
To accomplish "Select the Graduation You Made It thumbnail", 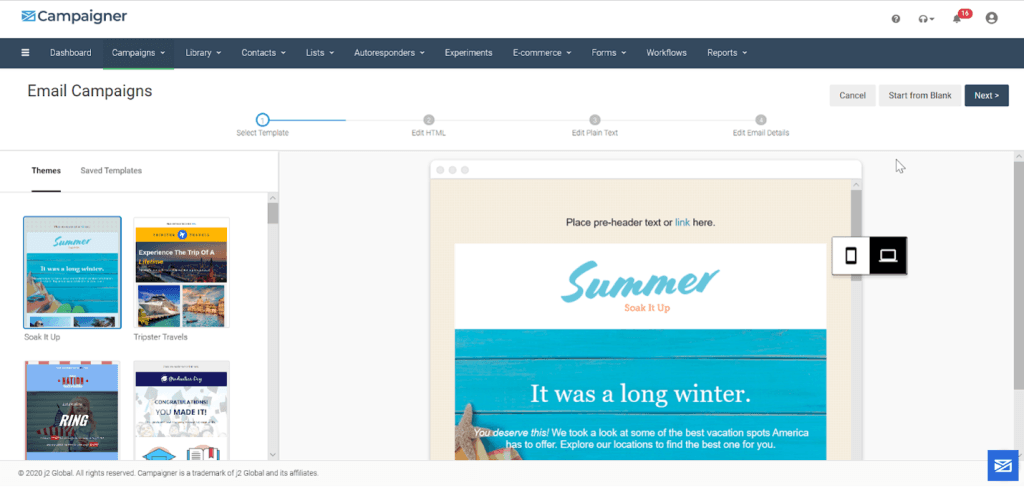I will 182,410.
